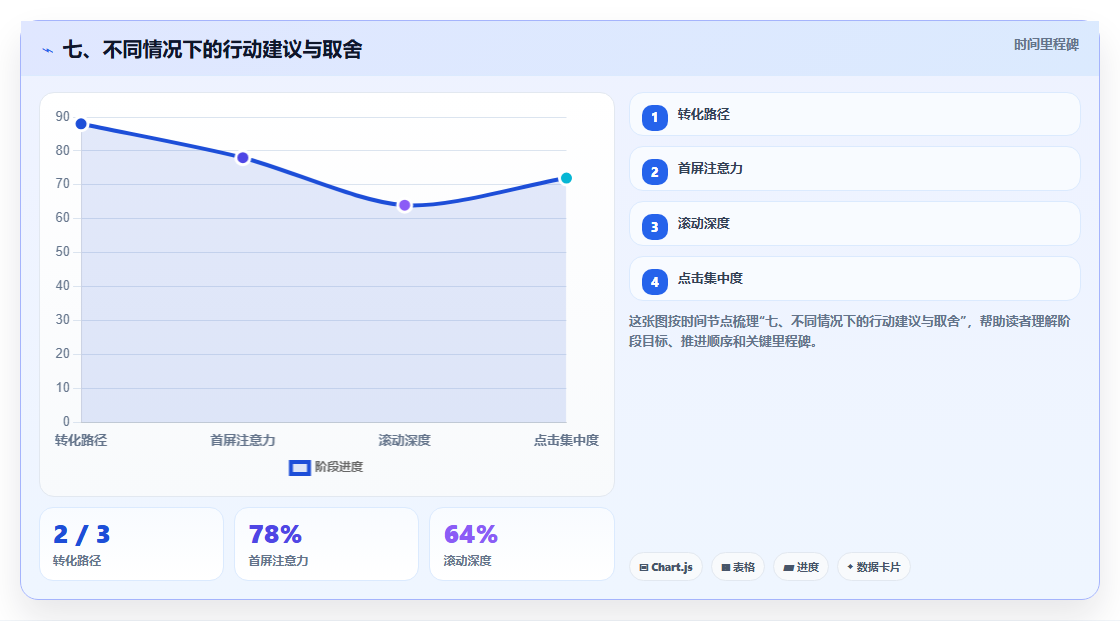Open the 转化路径 step row
1120x621 pixels.
point(854,114)
